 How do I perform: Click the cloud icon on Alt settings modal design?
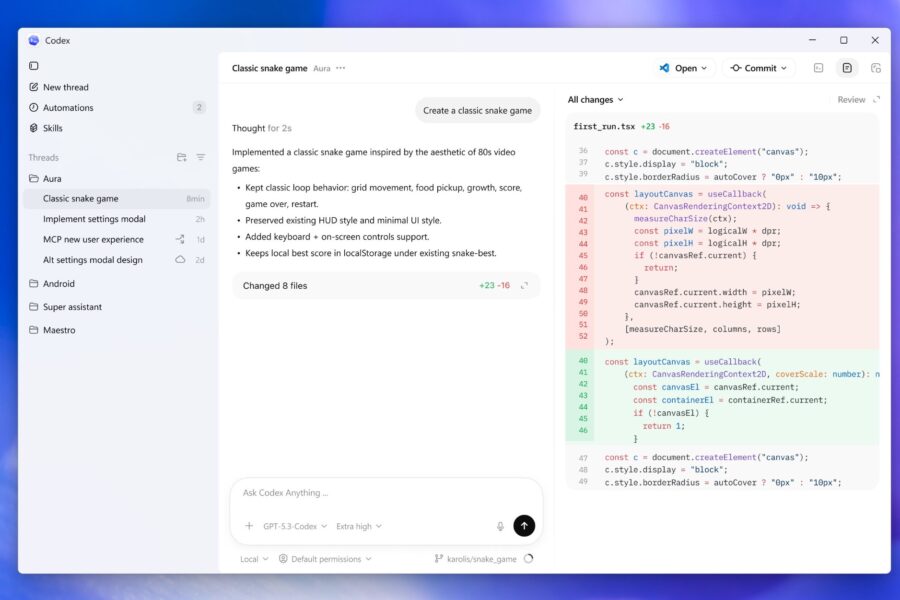click(x=180, y=259)
